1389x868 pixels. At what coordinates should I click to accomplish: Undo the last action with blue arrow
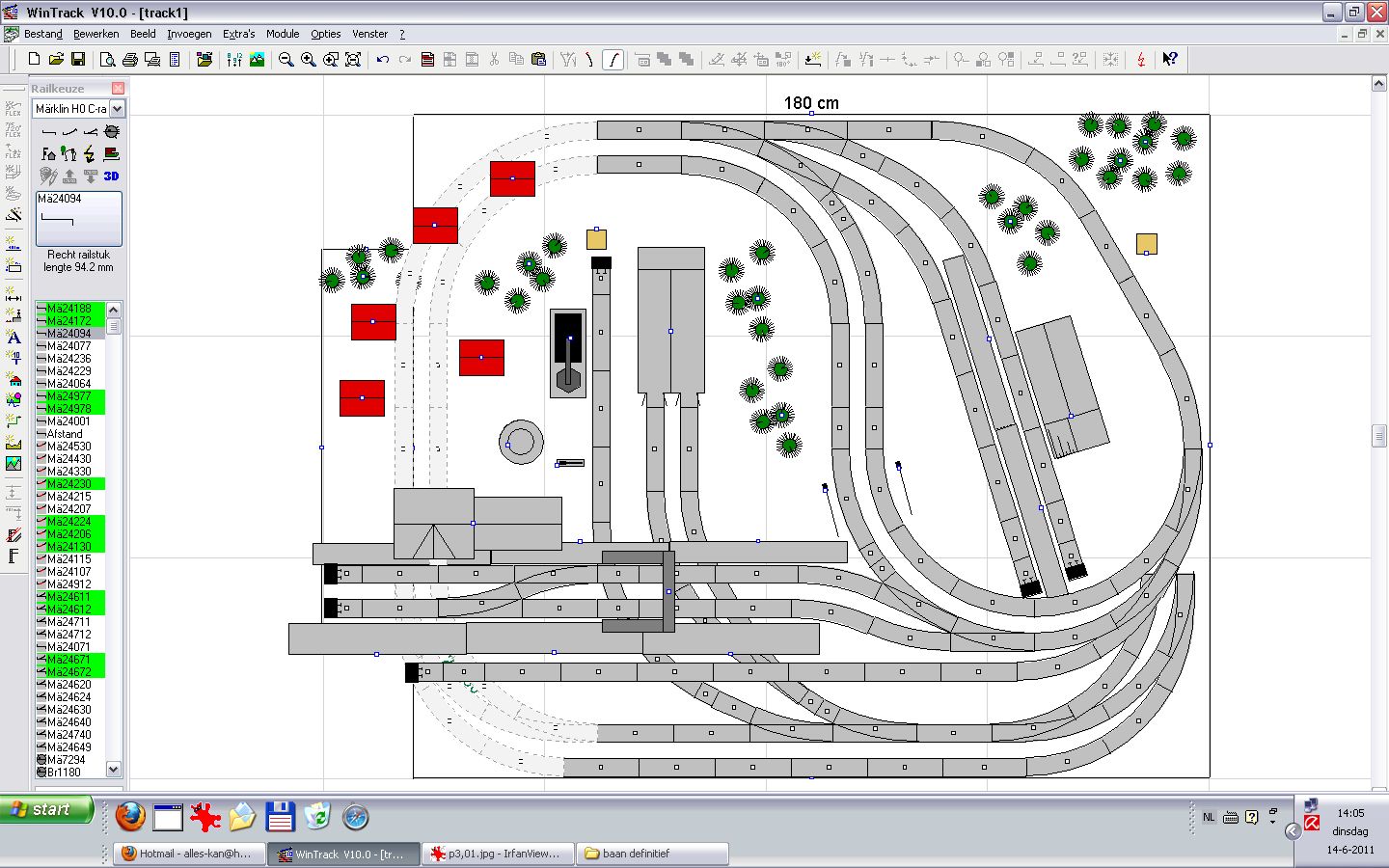coord(383,60)
